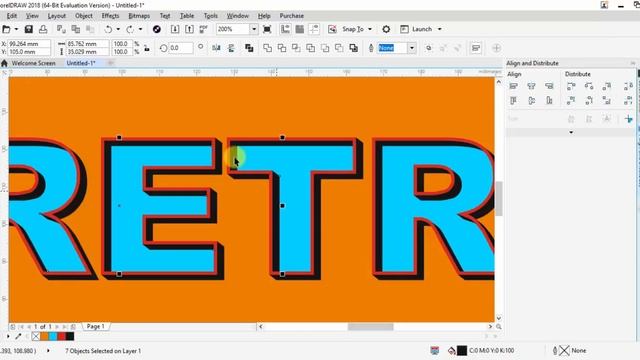Select the red swatch in document palette

click(61, 336)
